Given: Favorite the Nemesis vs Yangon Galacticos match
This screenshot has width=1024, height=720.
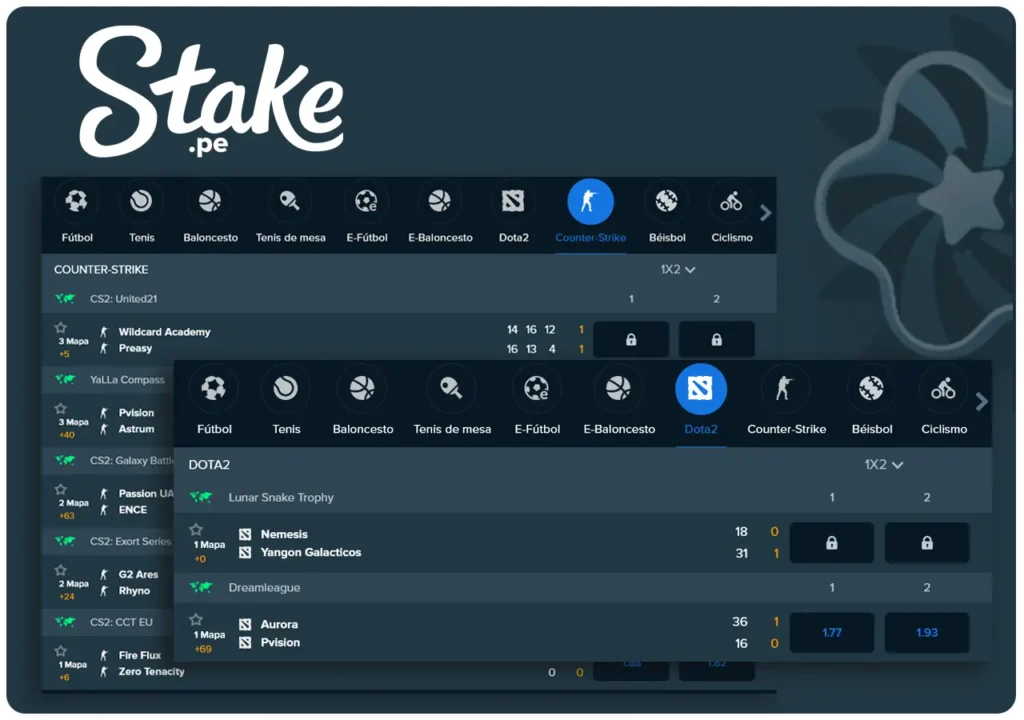Looking at the screenshot, I should [196, 529].
